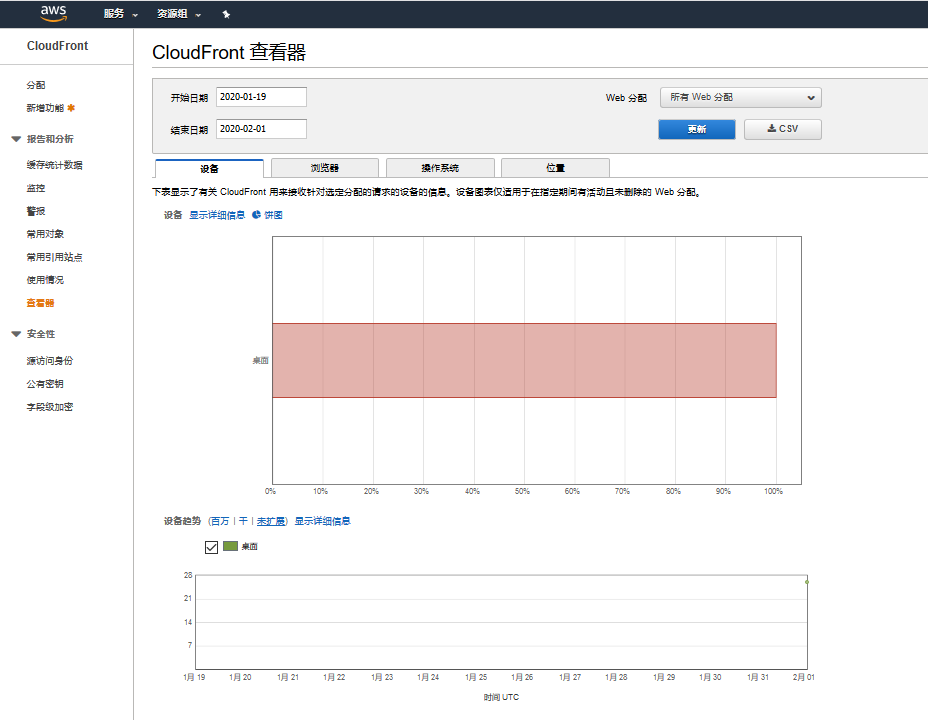The width and height of the screenshot is (928, 720).
Task: Open 新增功能 in the sidebar
Action: pos(45,108)
